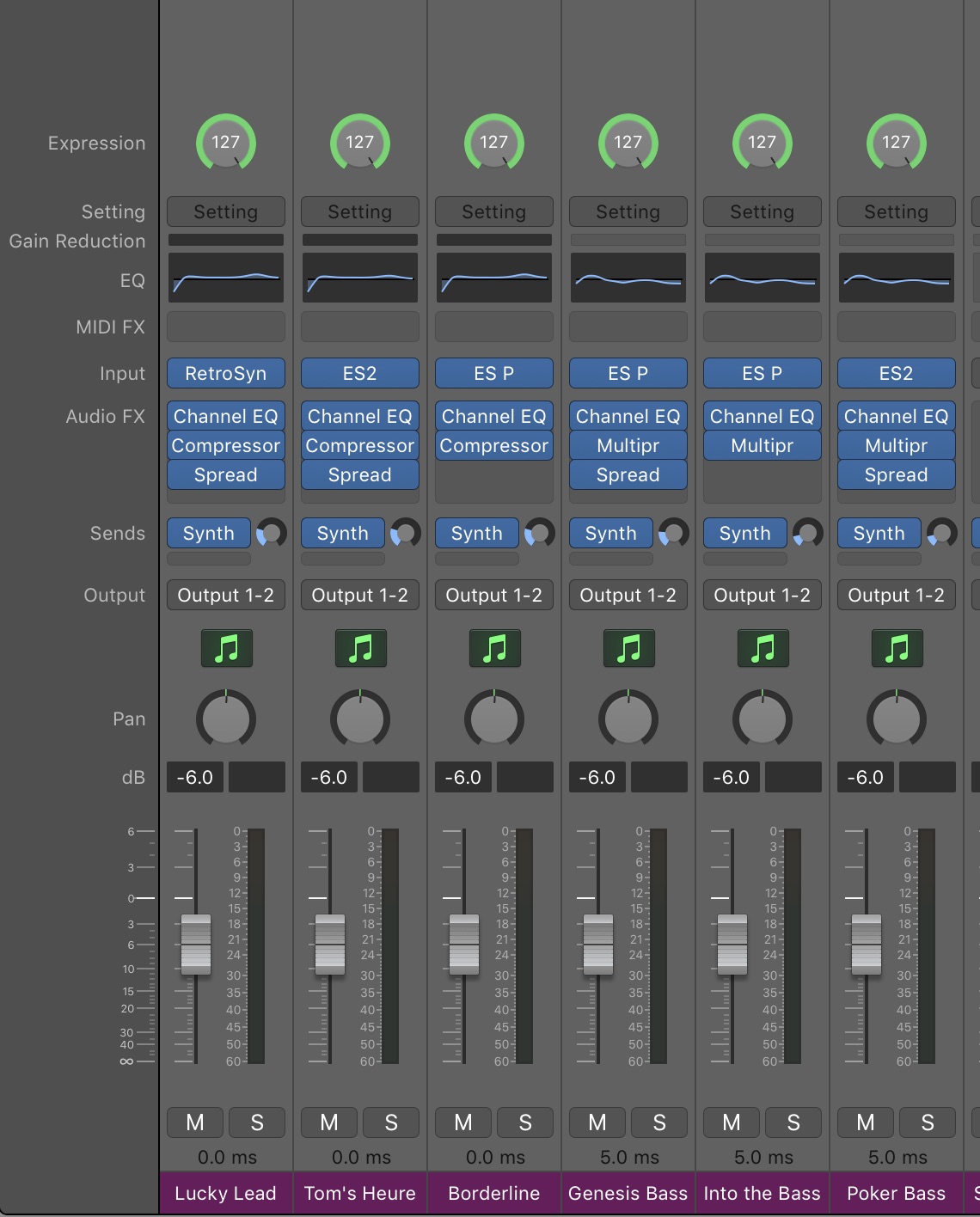Open the EQ thumbnail on Tom's Heure

(360, 278)
